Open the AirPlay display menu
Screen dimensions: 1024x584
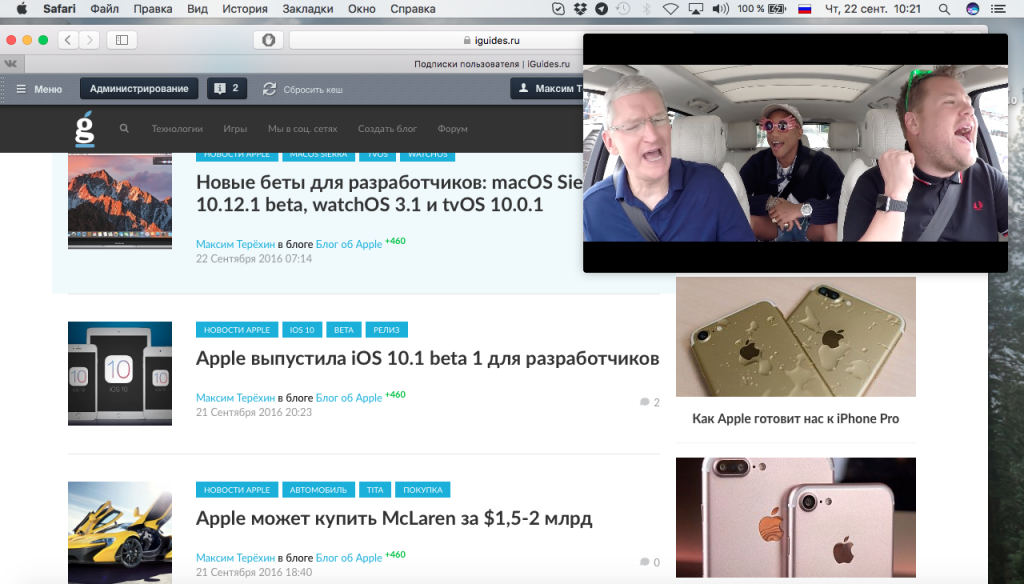tap(696, 8)
